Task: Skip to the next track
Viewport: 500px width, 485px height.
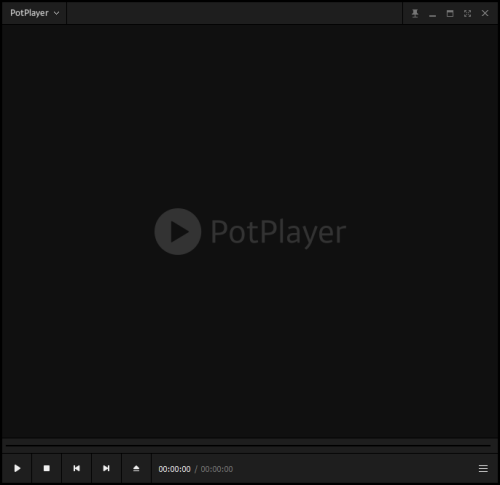Action: click(106, 468)
